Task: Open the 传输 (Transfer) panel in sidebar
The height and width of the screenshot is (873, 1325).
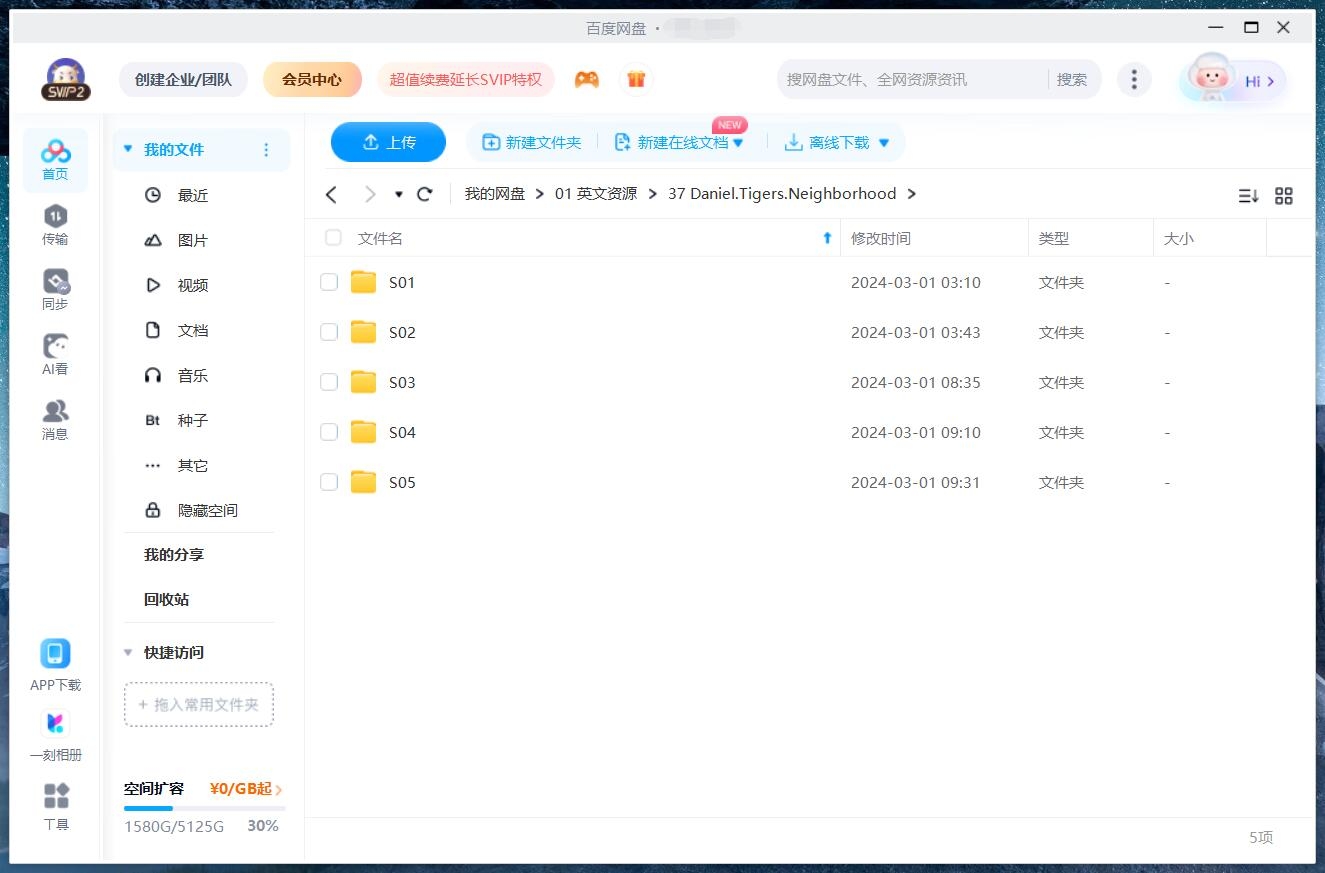Action: (x=55, y=225)
